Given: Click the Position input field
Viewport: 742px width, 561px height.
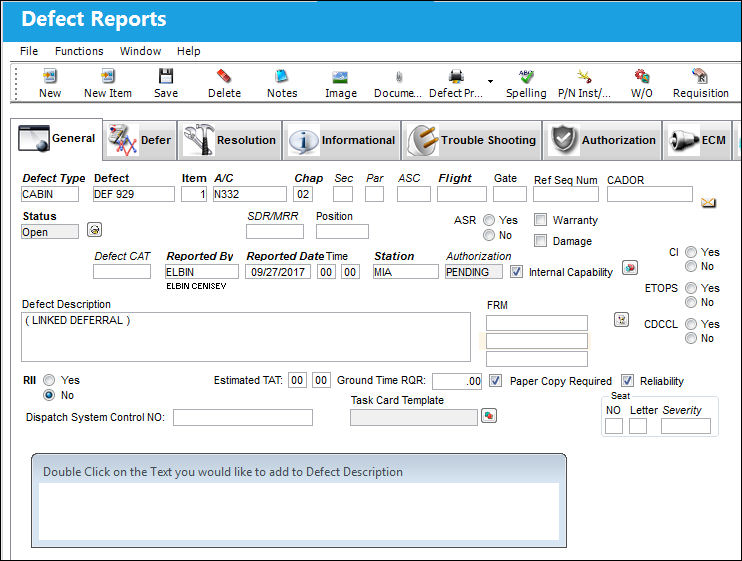Looking at the screenshot, I should click(x=342, y=231).
